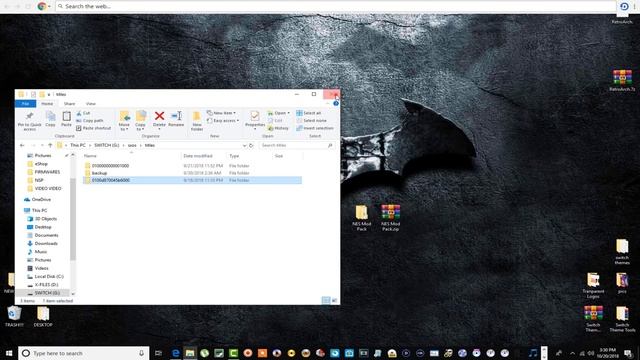640x360 pixels.
Task: Click Cut in the Clipboard group
Action: 83,113
